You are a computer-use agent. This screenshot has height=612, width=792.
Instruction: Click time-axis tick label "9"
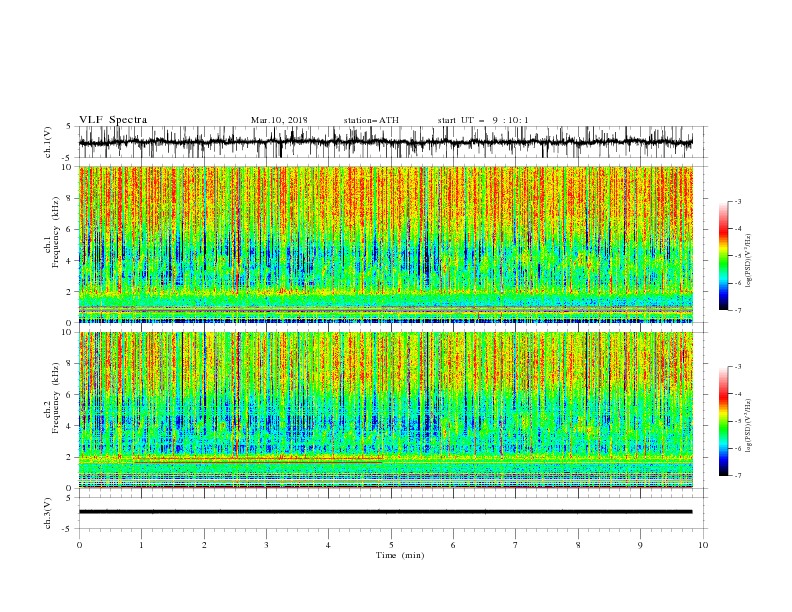640,545
